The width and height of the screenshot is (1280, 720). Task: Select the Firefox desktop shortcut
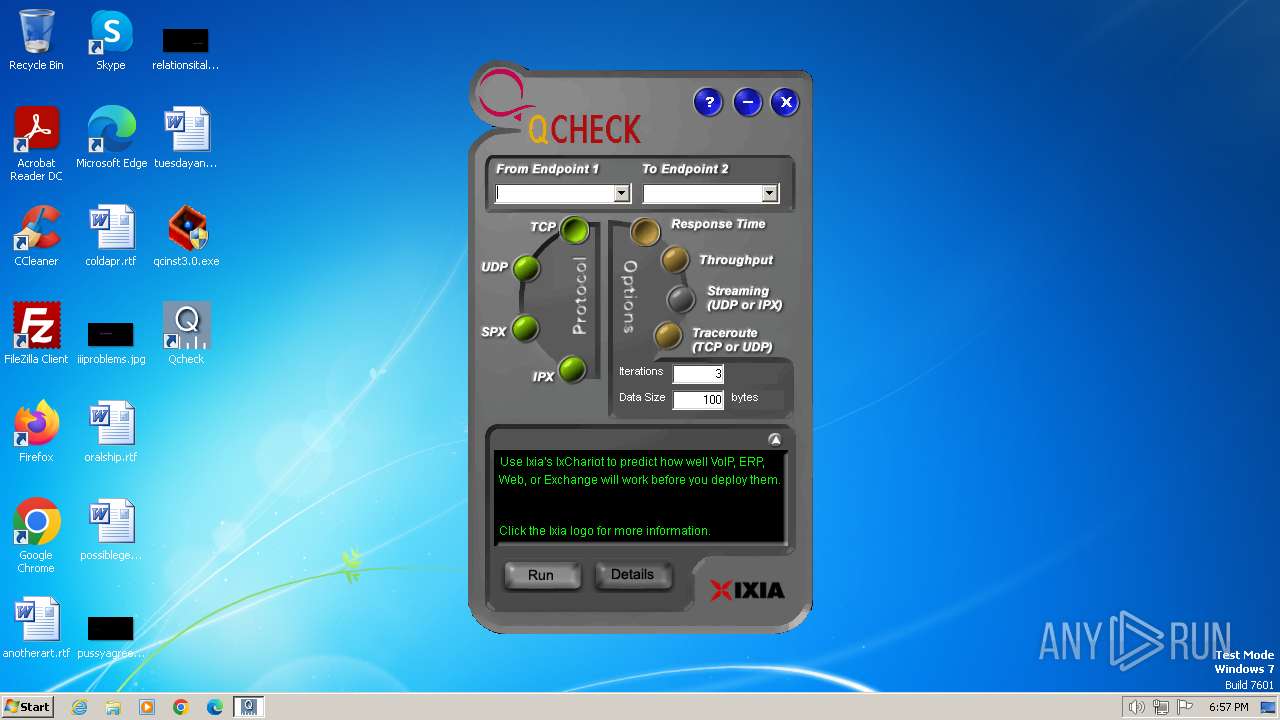pos(36,432)
